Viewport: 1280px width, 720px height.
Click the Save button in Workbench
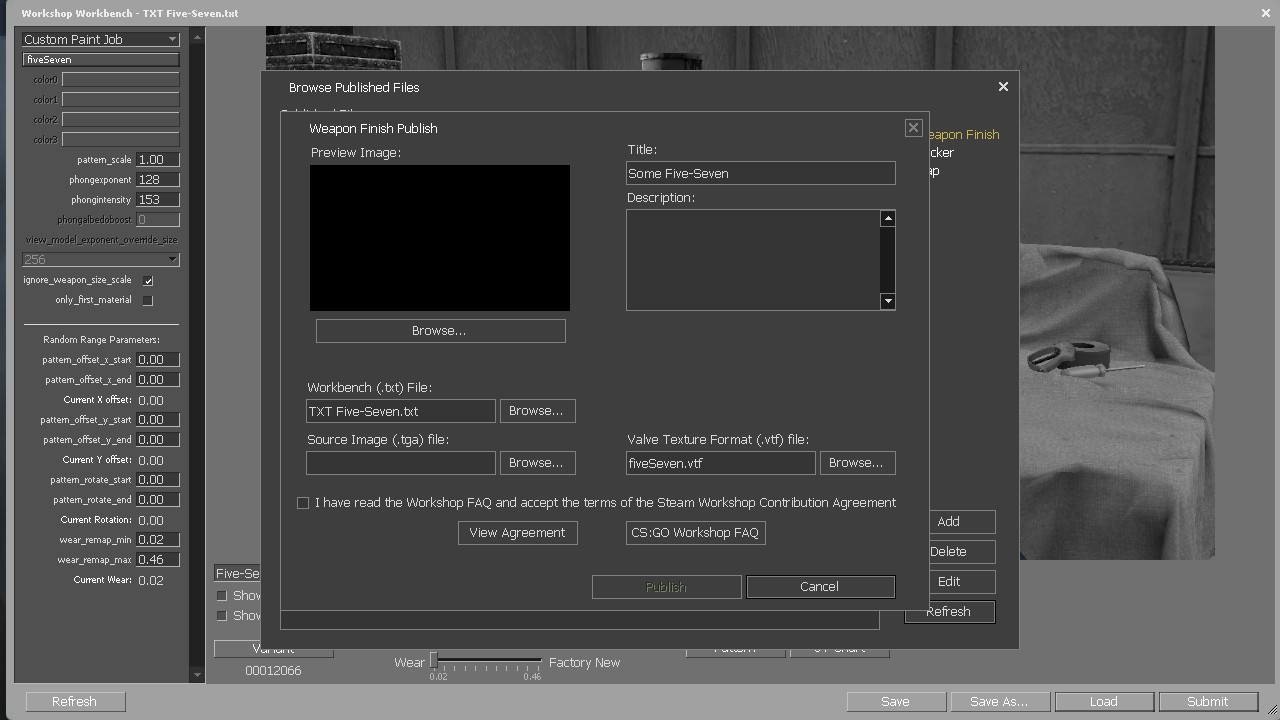[896, 702]
